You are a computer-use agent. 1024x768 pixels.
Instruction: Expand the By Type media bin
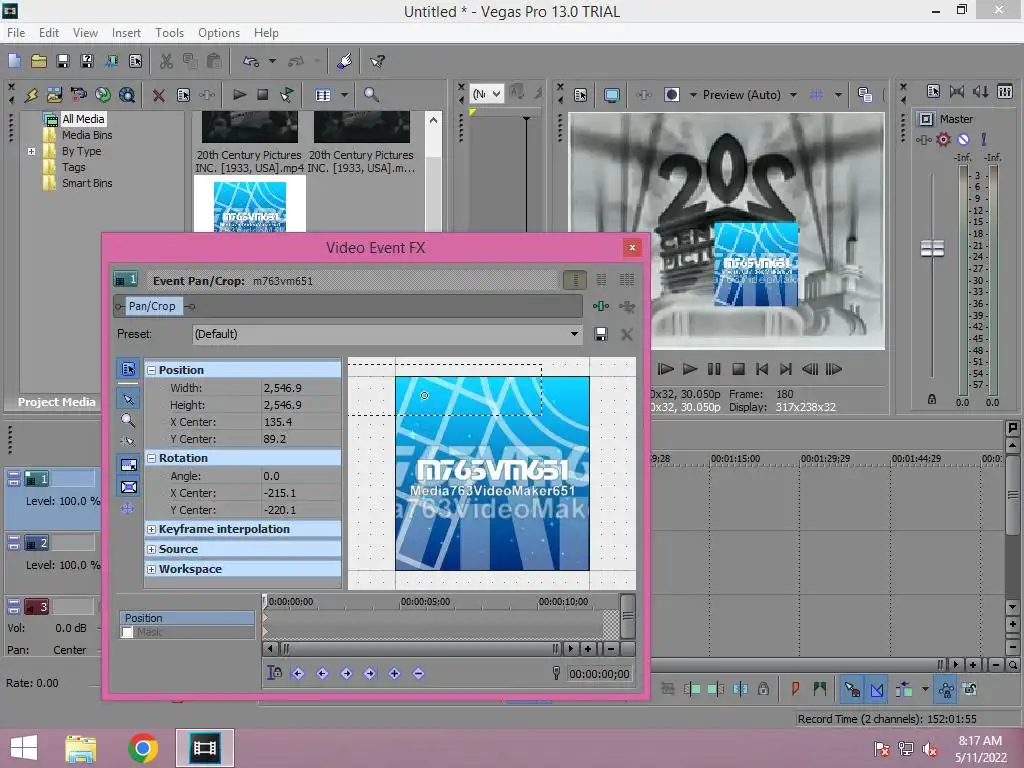pyautogui.click(x=31, y=152)
